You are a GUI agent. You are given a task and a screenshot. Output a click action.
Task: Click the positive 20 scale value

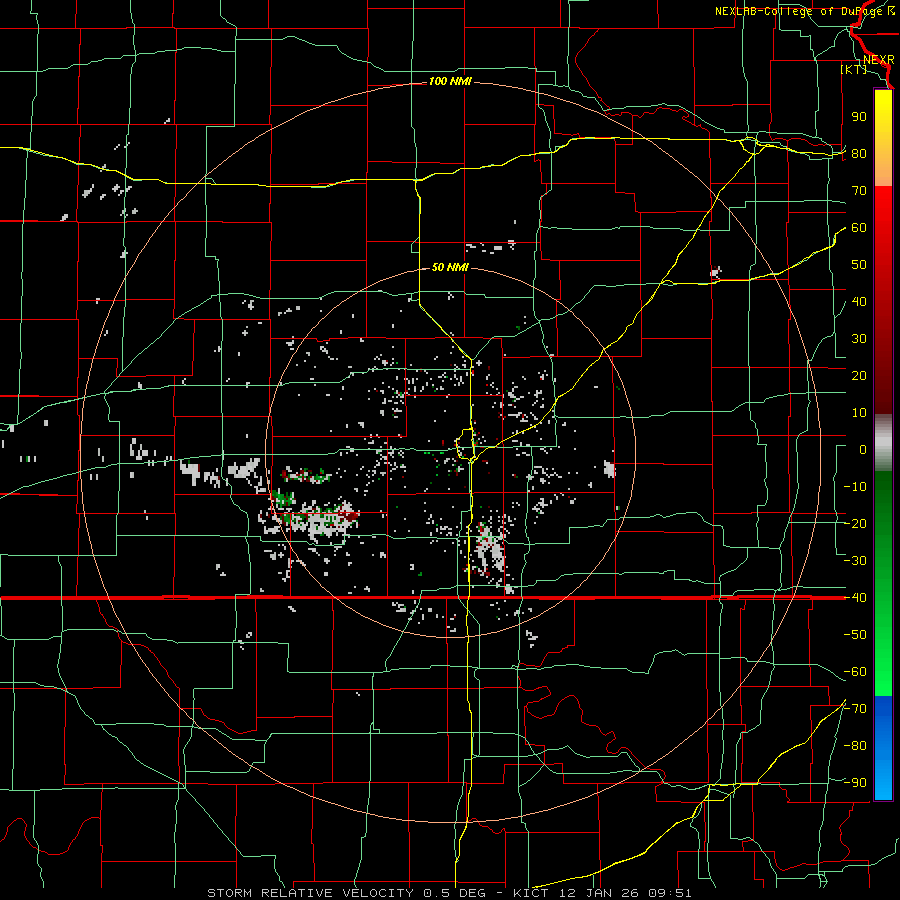(859, 376)
